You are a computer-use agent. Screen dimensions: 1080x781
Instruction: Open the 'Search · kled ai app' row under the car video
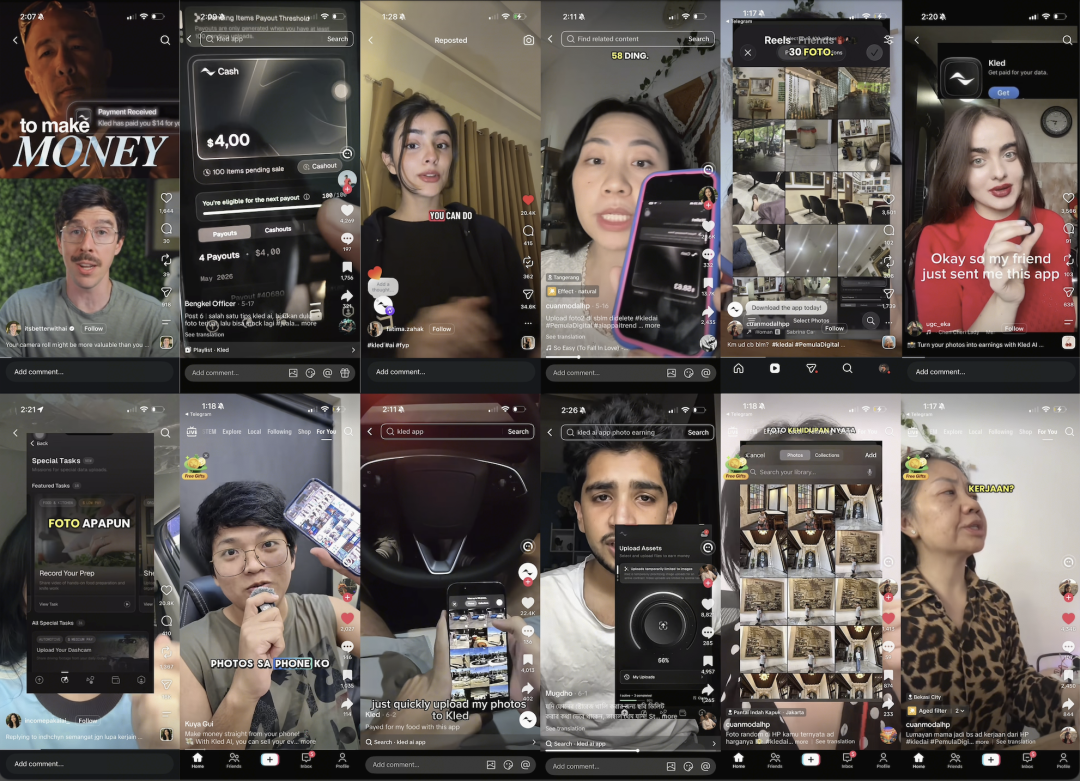(450, 742)
